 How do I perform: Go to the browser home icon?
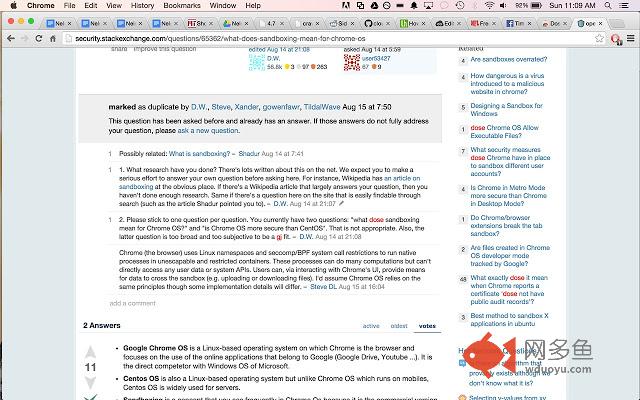coord(53,38)
